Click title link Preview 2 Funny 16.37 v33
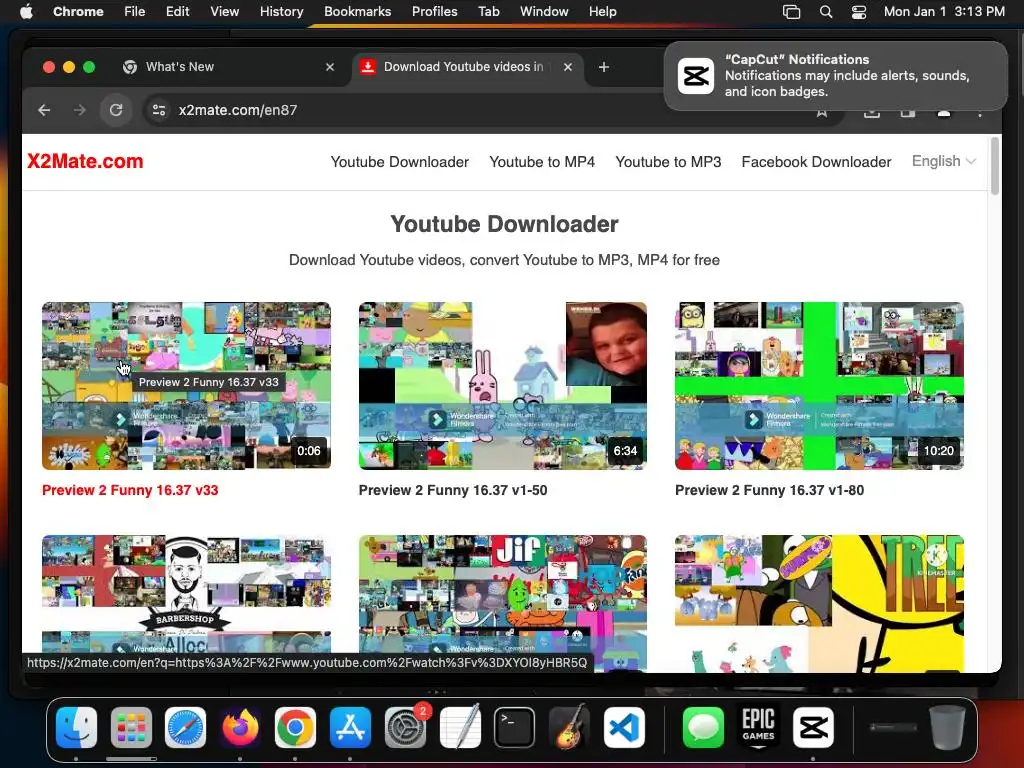Image resolution: width=1024 pixels, height=768 pixels. (x=130, y=490)
